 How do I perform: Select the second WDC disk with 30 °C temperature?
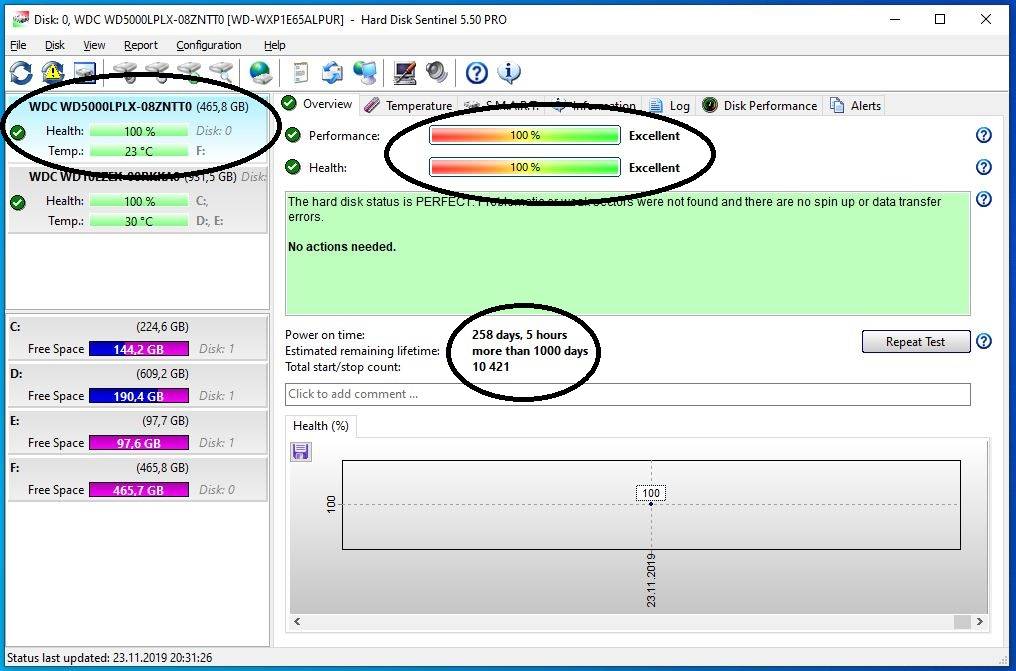(x=137, y=199)
